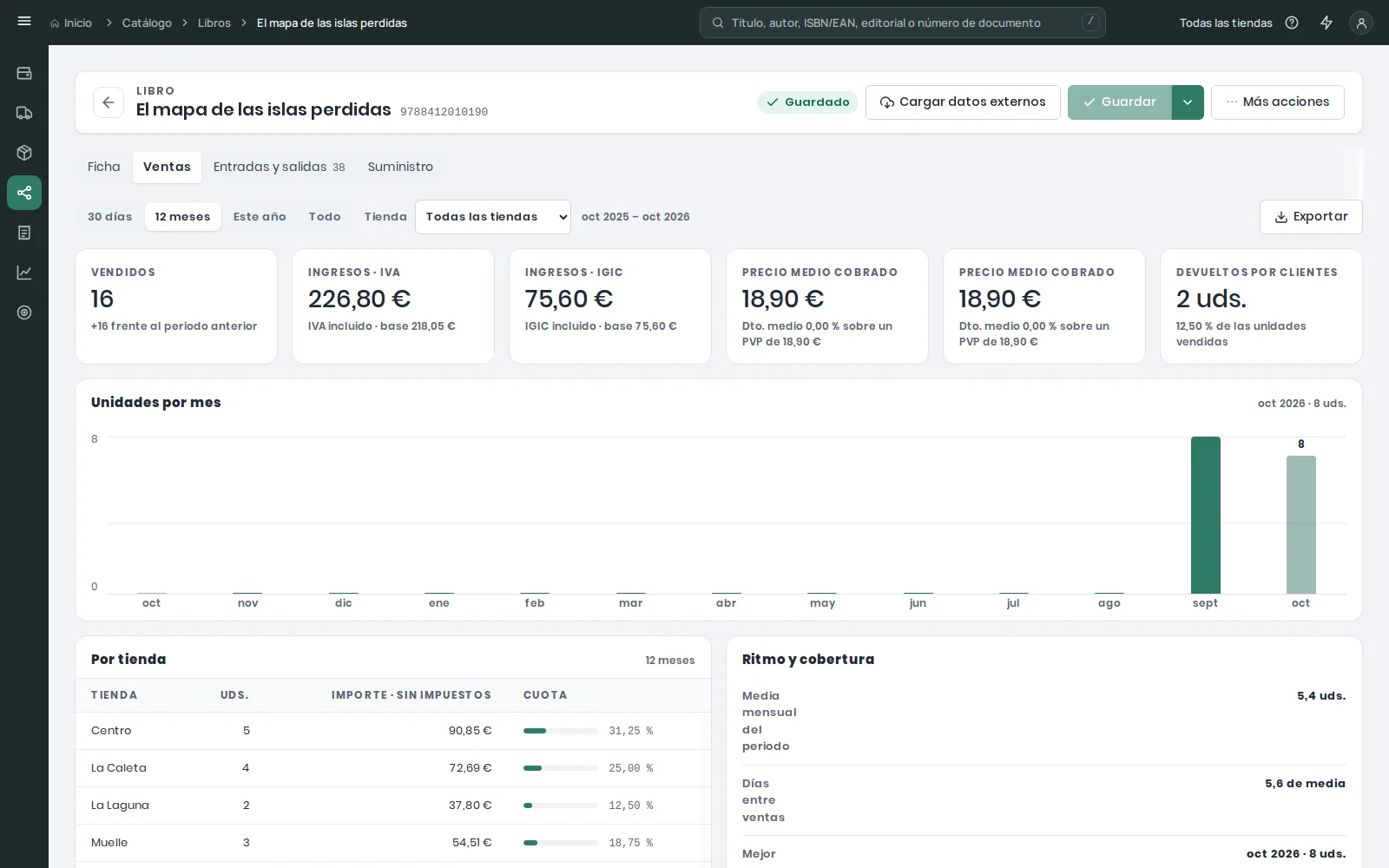Select the 30 días period

pyautogui.click(x=110, y=217)
